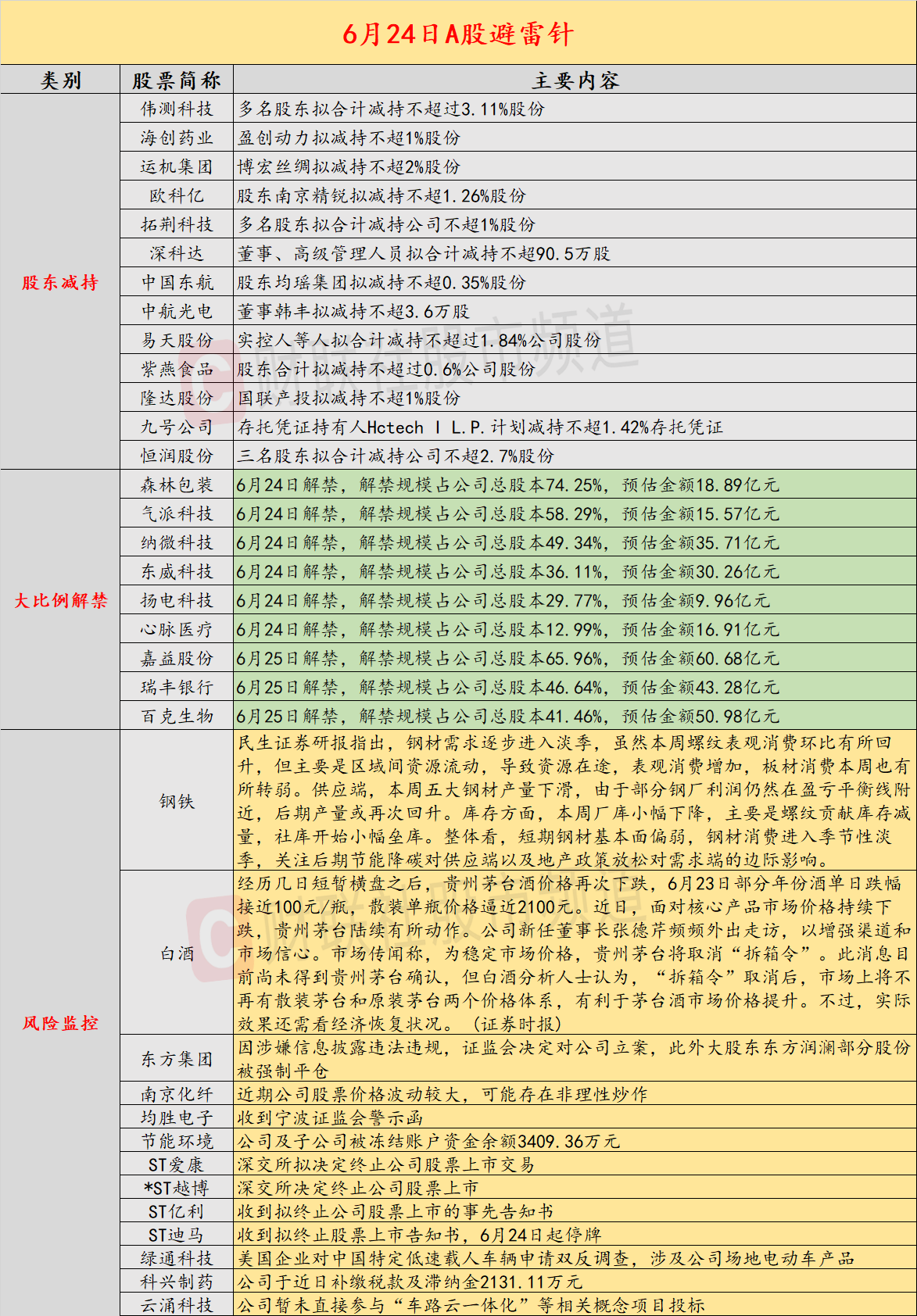917x1316 pixels.
Task: Click the 贵州茅台 liquor price paragraph
Action: click(574, 953)
